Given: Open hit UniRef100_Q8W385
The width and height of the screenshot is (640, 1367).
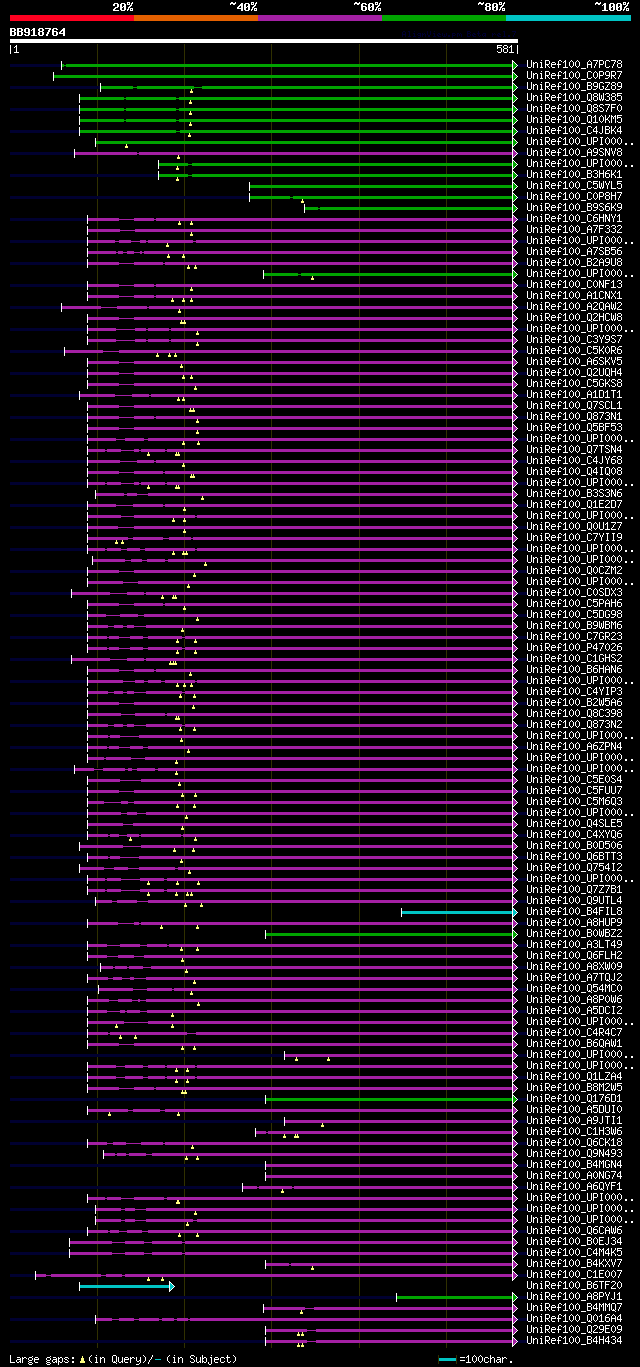Looking at the screenshot, I should coord(574,97).
